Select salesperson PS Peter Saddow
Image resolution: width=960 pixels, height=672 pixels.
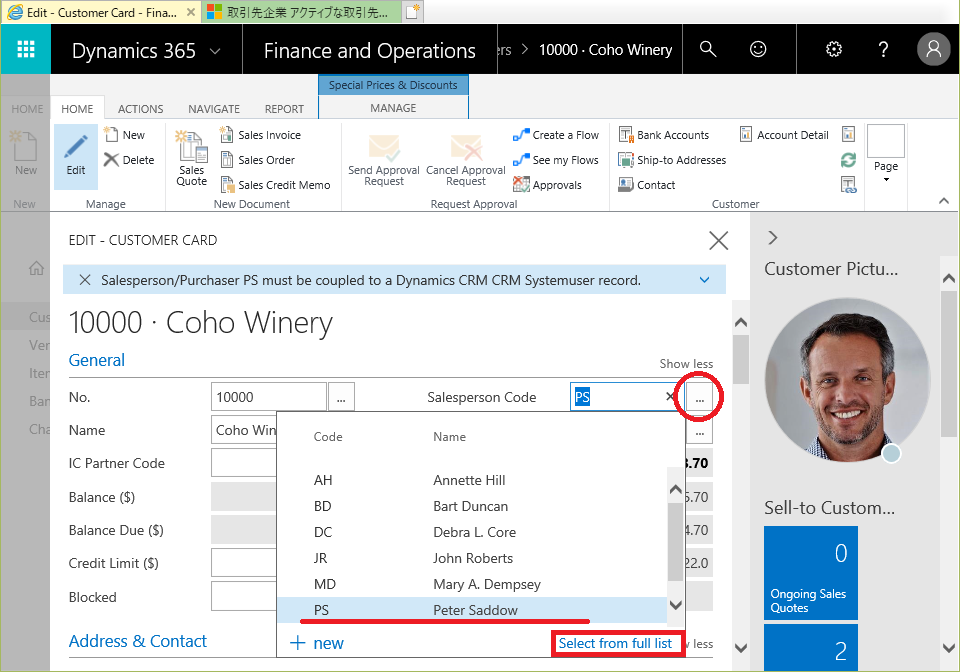tap(471, 610)
